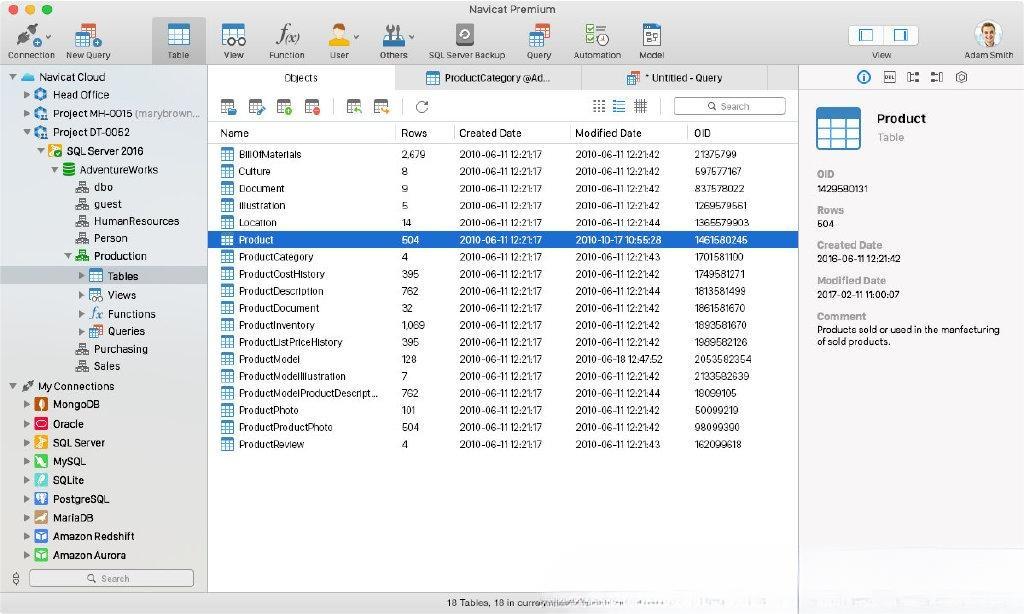Click the Open Table icon

coord(228,106)
